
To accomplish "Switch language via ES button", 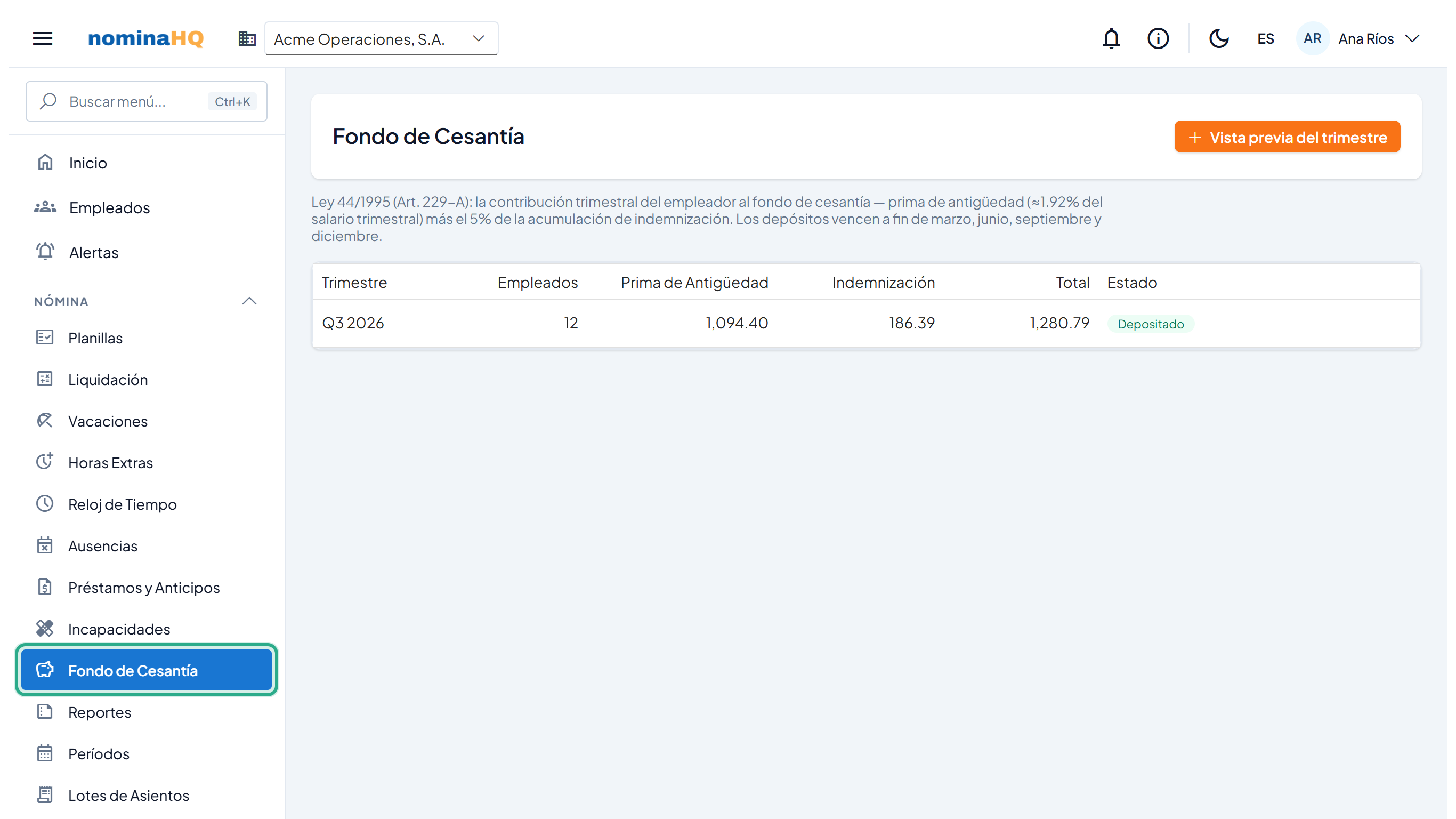I will tap(1266, 38).
